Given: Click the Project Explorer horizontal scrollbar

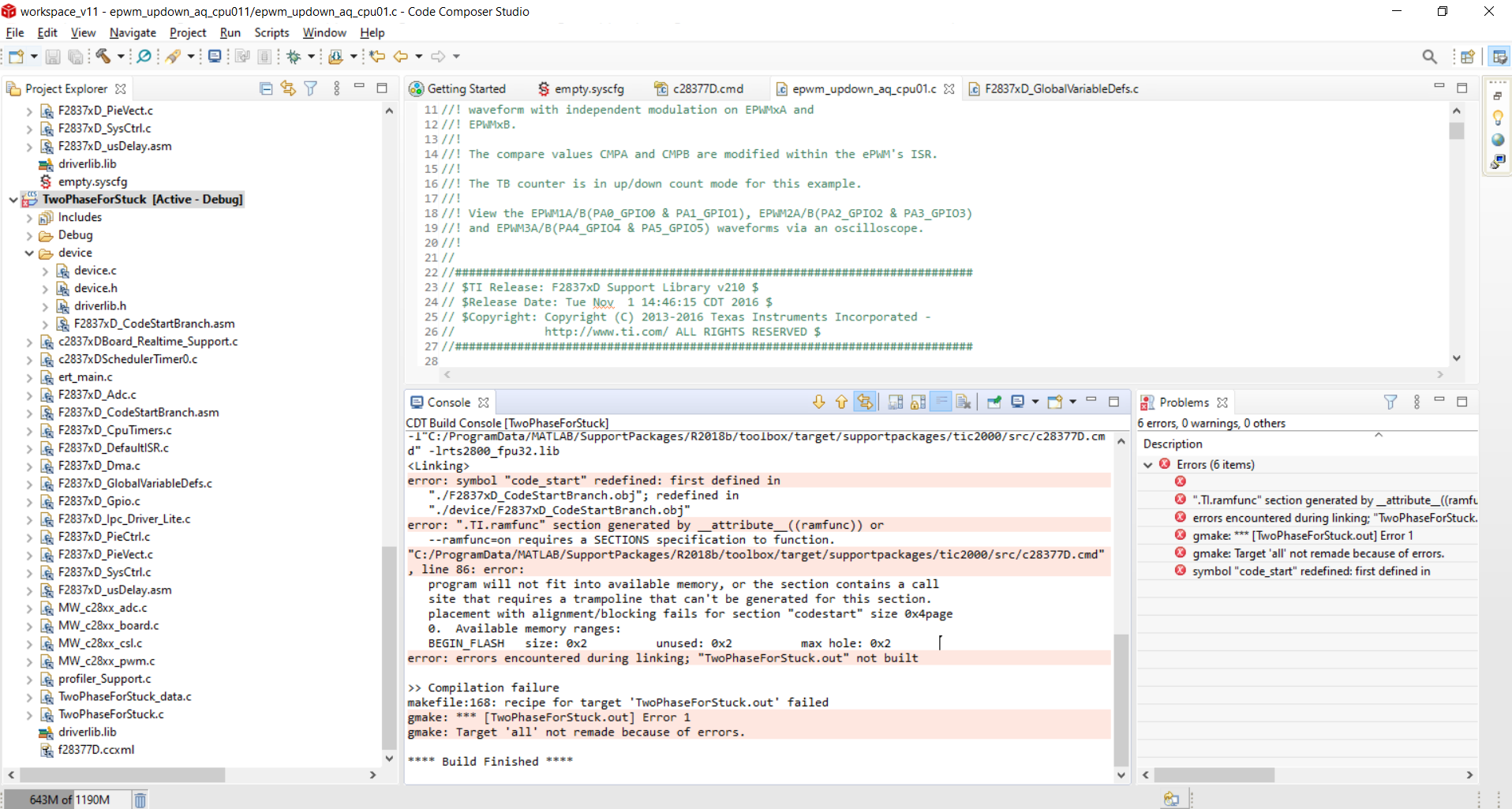Looking at the screenshot, I should coord(122,775).
